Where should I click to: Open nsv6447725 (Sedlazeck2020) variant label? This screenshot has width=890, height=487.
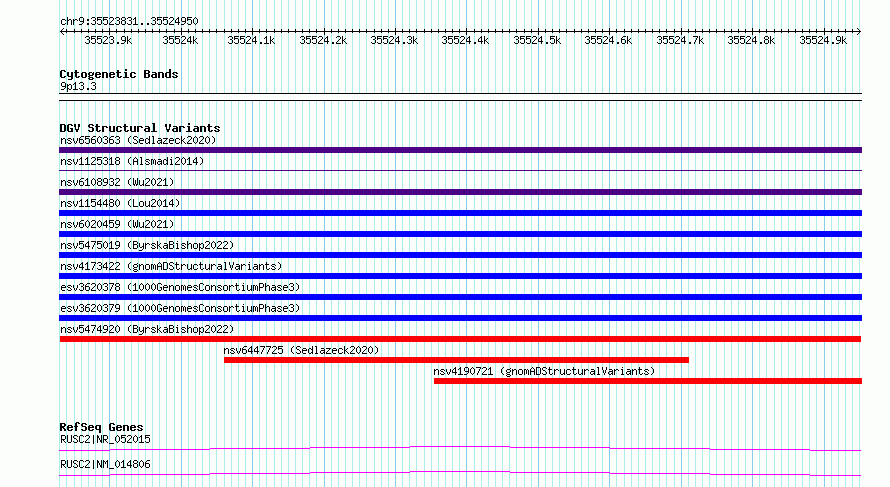pos(301,350)
